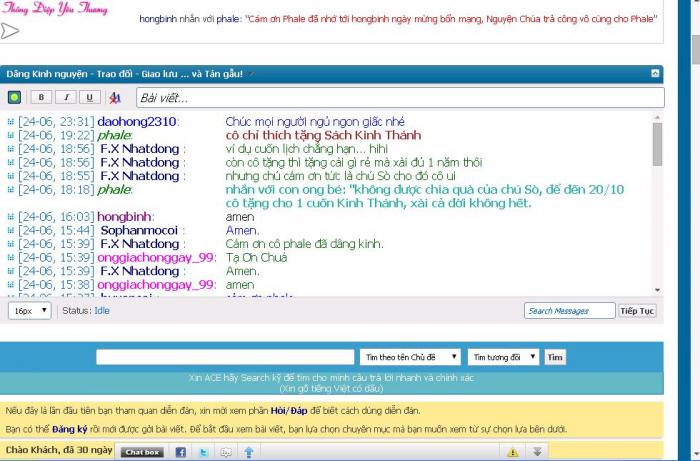The width and height of the screenshot is (700, 461).
Task: Open the 'Tìm theo tên Chủ đề' dropdown
Action: [x=411, y=357]
